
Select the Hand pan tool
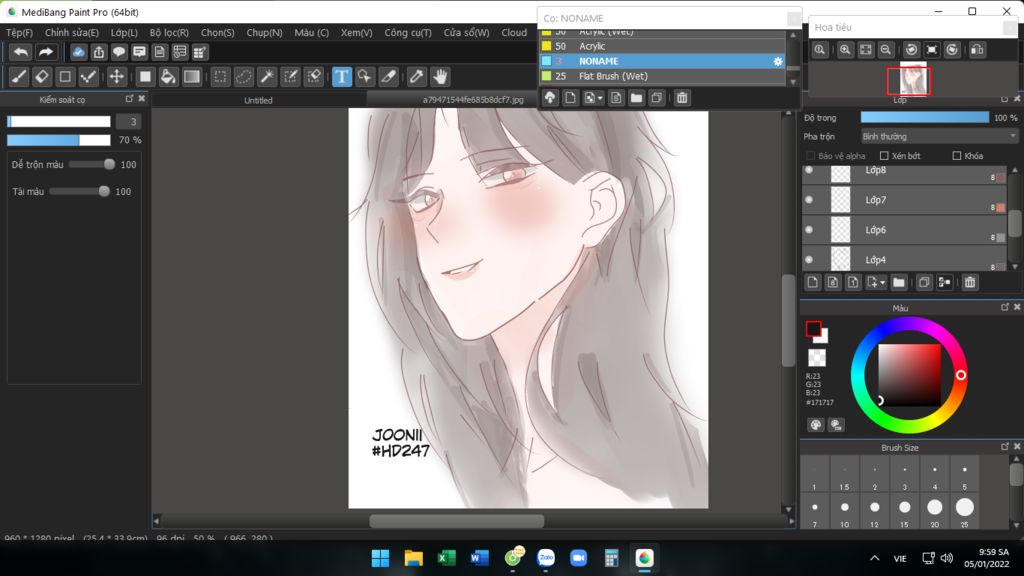tap(440, 77)
